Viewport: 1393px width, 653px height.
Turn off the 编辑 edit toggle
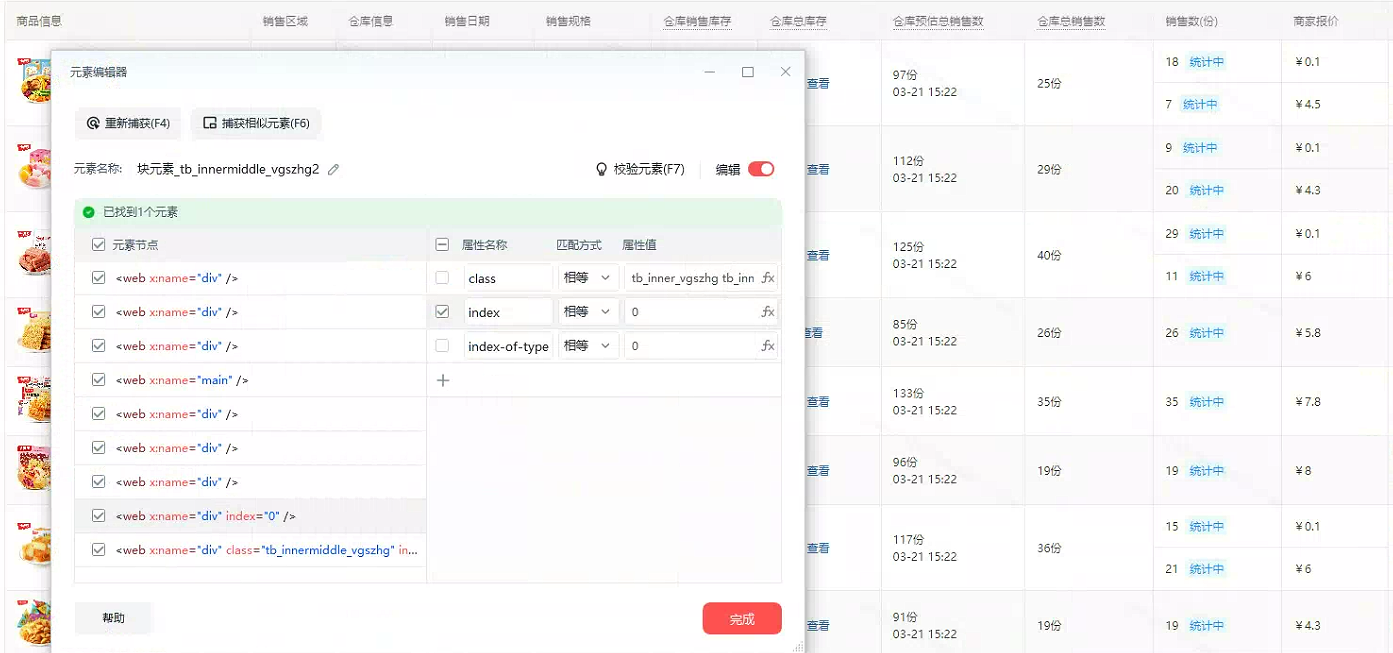click(761, 170)
